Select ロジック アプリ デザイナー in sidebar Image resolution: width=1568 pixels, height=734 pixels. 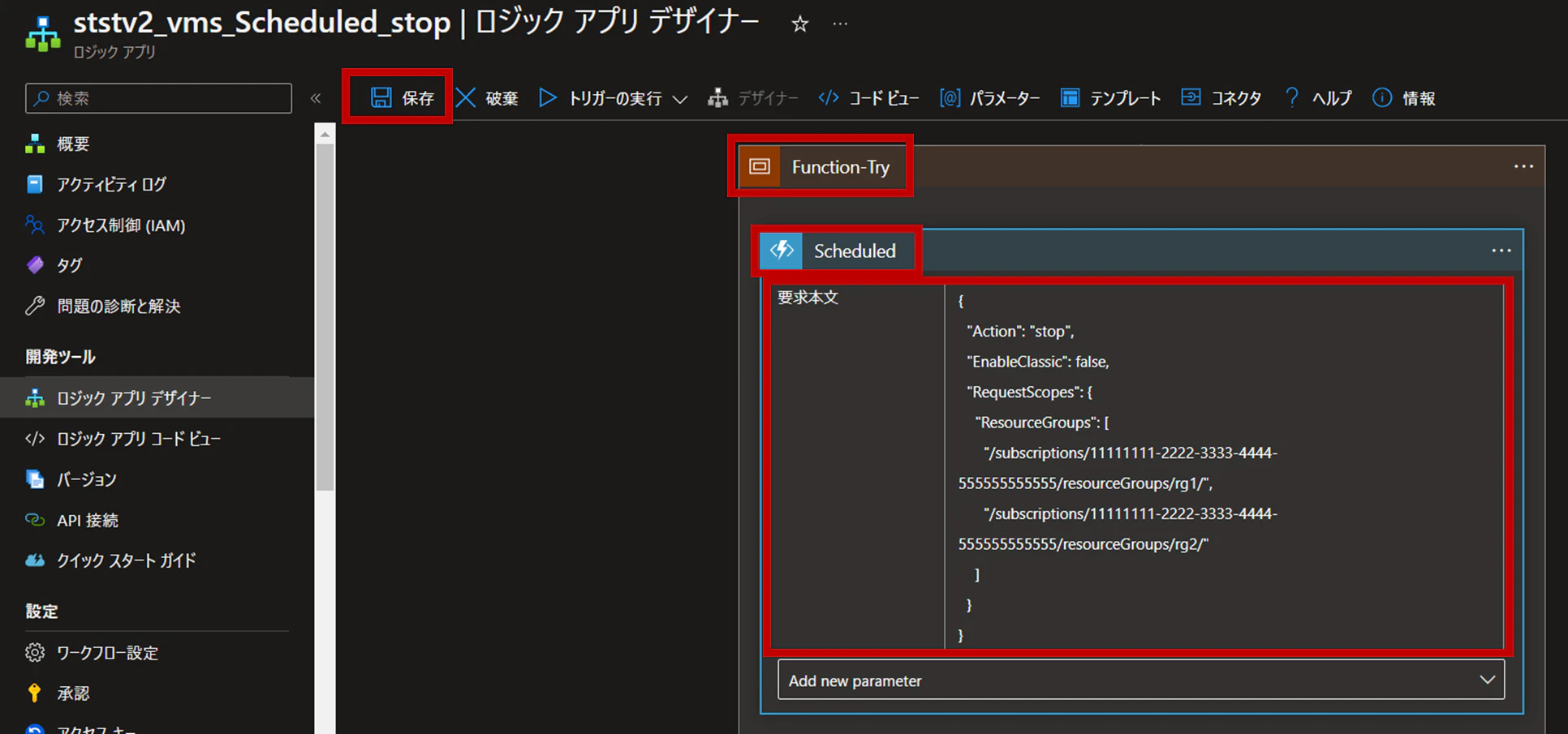click(x=157, y=397)
